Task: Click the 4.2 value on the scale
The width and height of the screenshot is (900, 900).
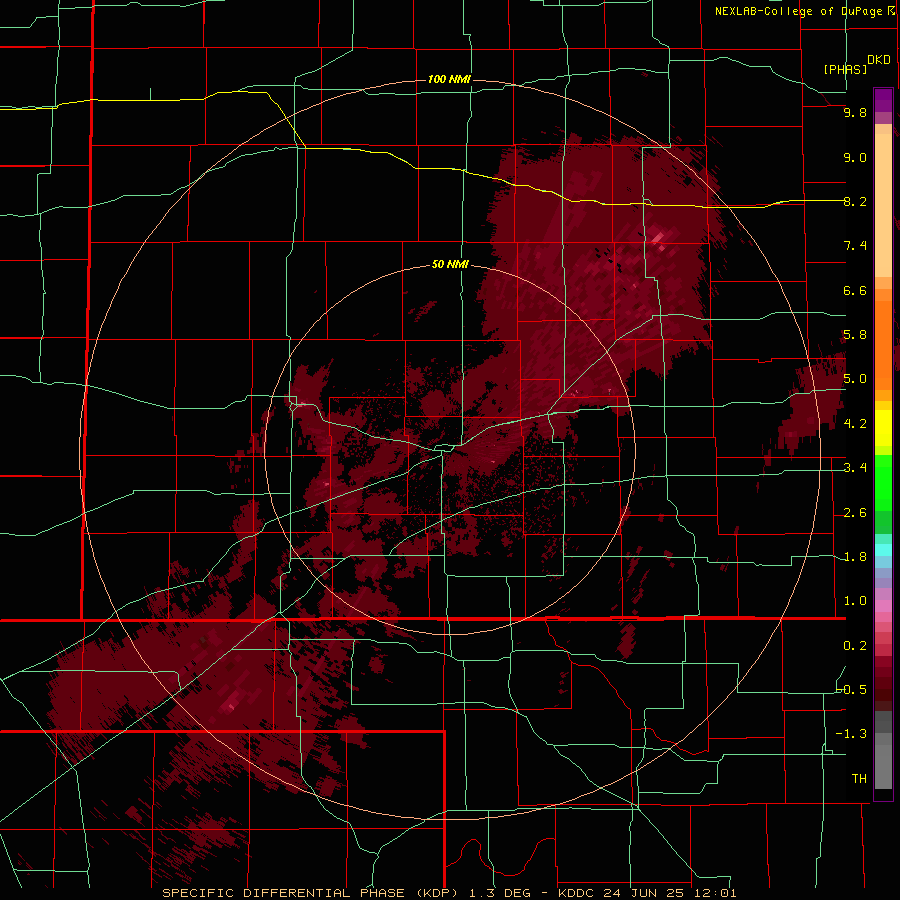Action: click(855, 424)
